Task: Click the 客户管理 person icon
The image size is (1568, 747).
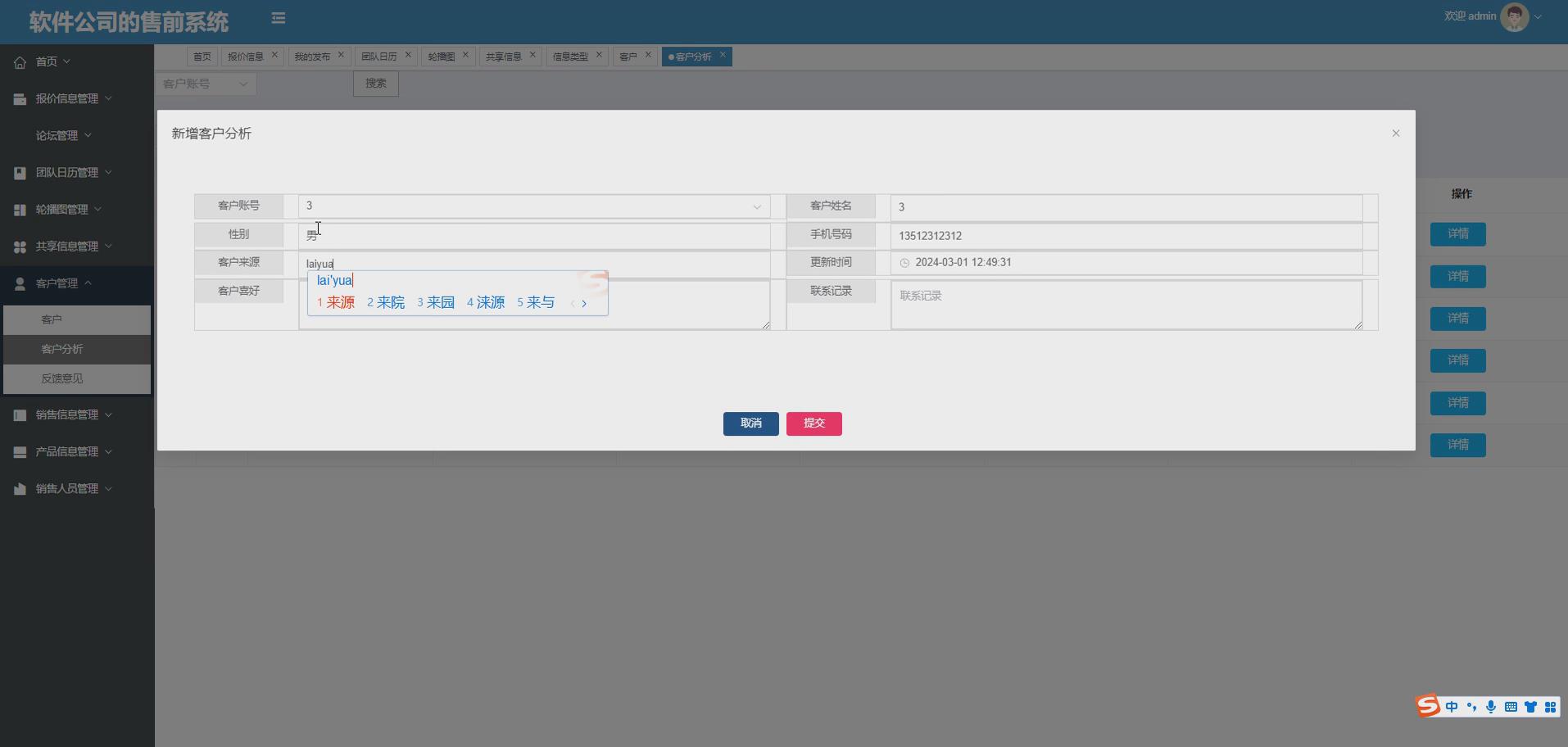Action: pos(20,283)
